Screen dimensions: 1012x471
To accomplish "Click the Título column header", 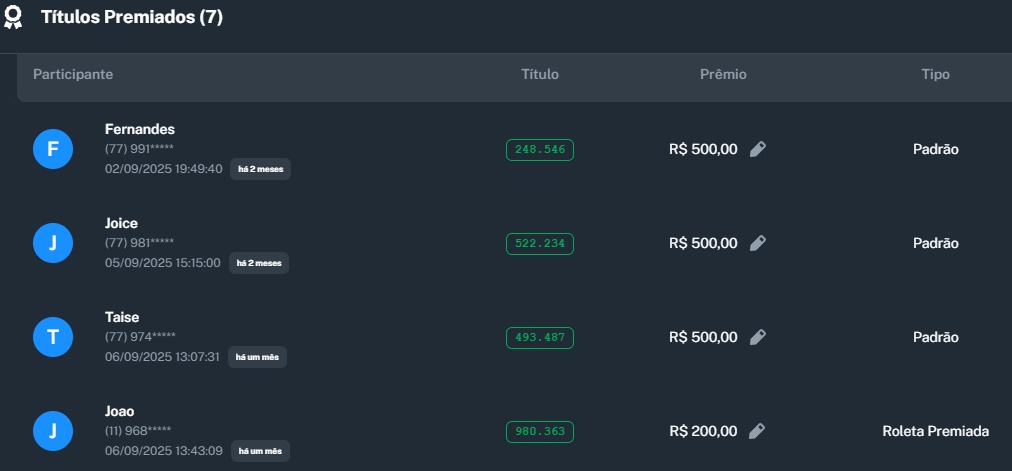I will 540,75.
